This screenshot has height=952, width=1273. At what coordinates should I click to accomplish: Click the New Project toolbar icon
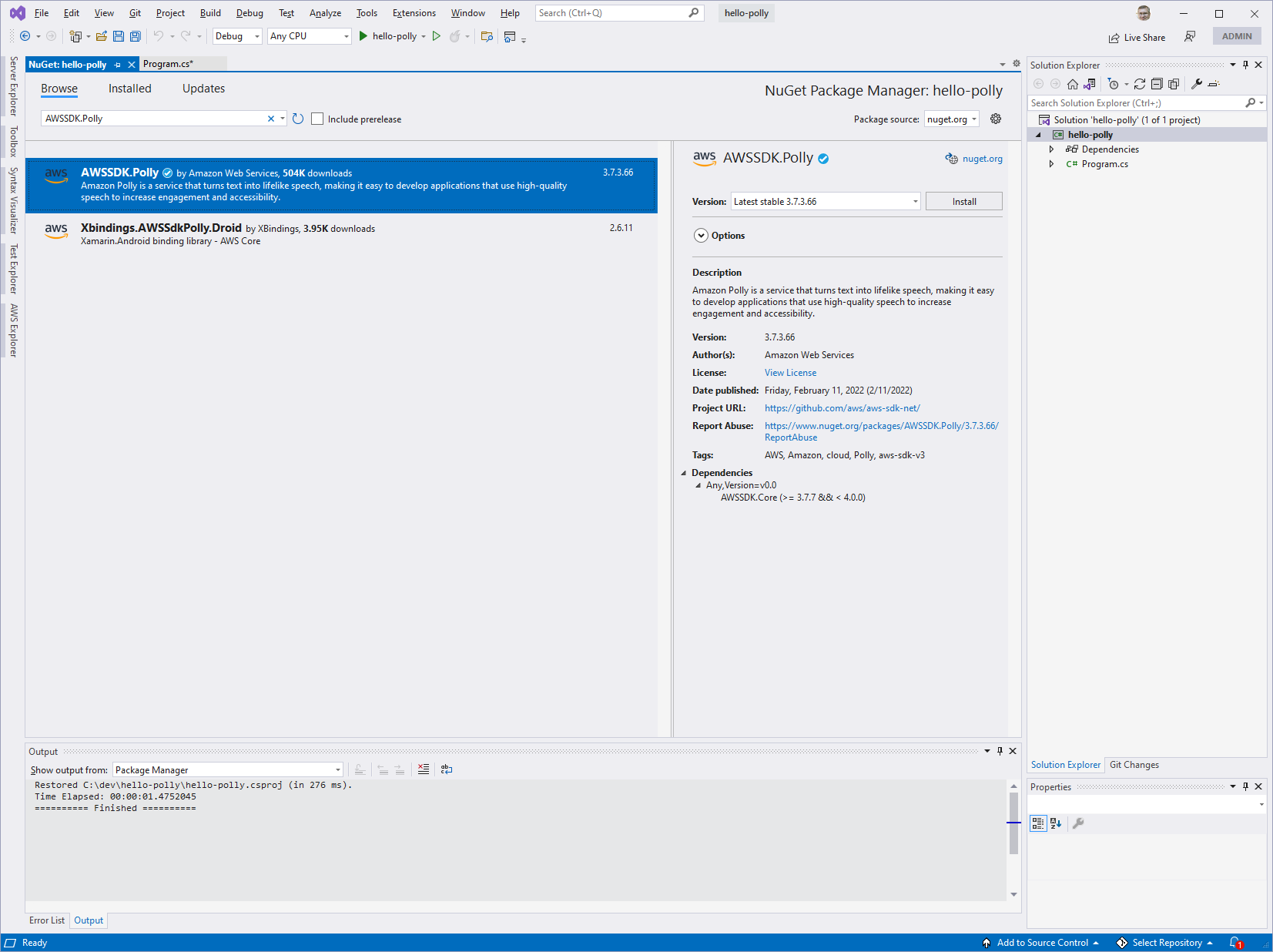pyautogui.click(x=75, y=36)
